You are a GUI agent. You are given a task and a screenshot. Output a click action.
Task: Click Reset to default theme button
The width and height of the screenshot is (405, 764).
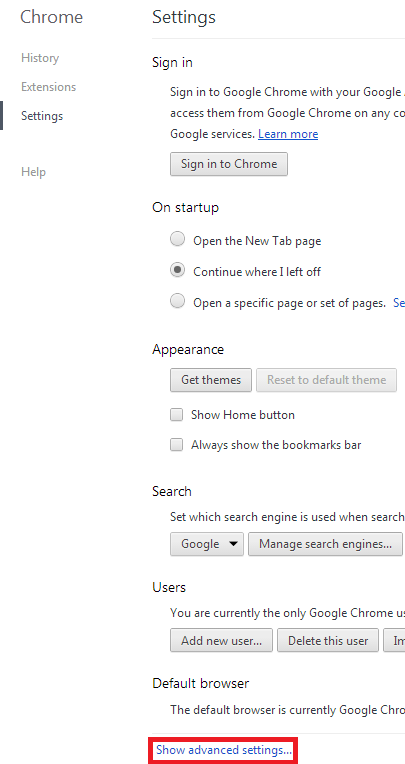click(327, 380)
